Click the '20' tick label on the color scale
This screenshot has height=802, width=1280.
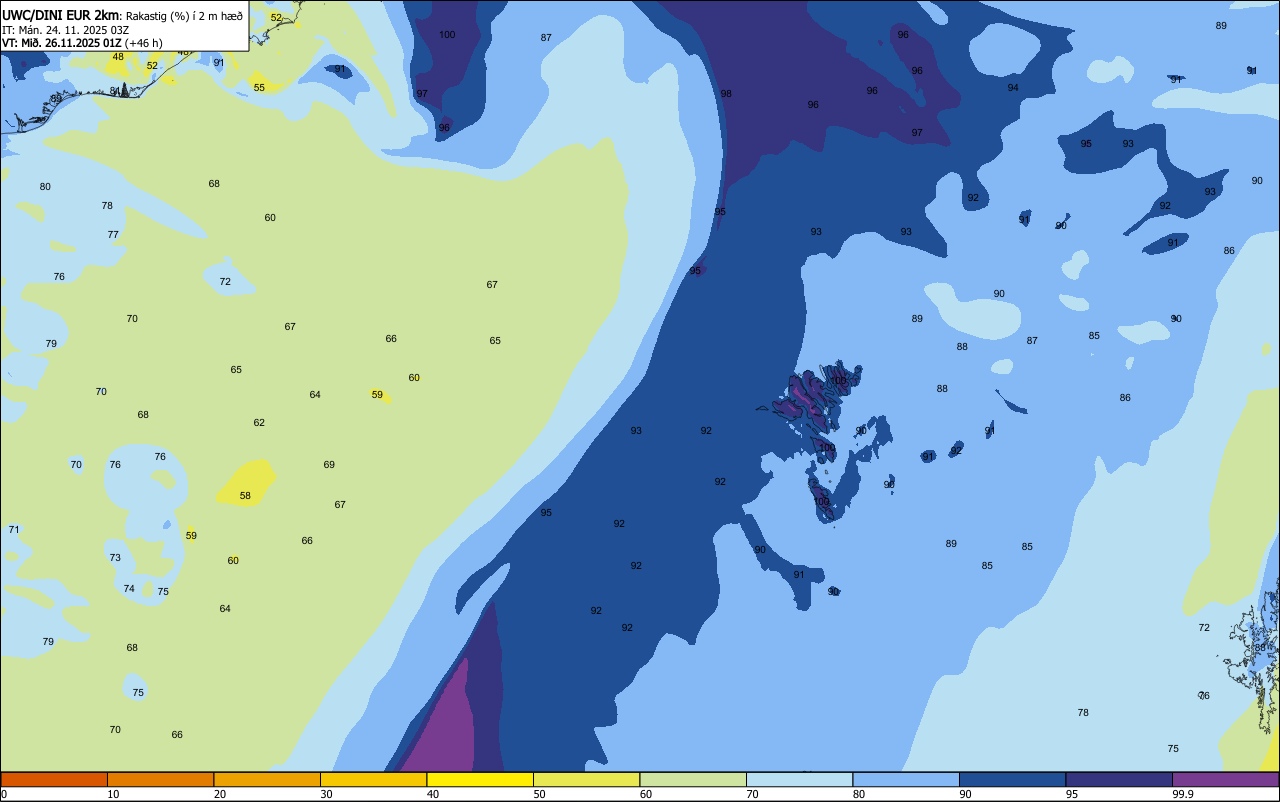click(220, 794)
